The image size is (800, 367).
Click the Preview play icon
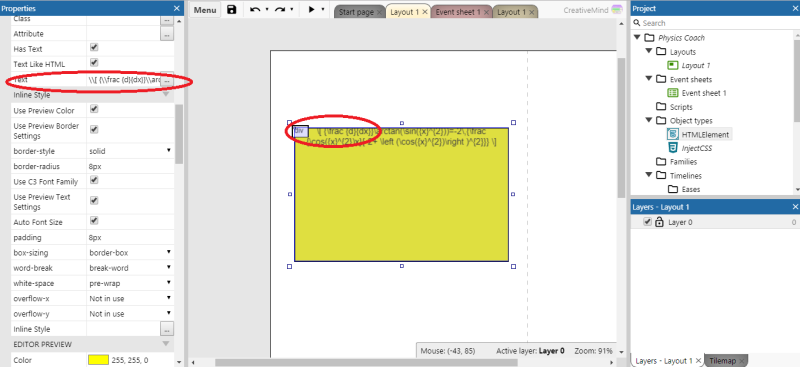coord(311,10)
